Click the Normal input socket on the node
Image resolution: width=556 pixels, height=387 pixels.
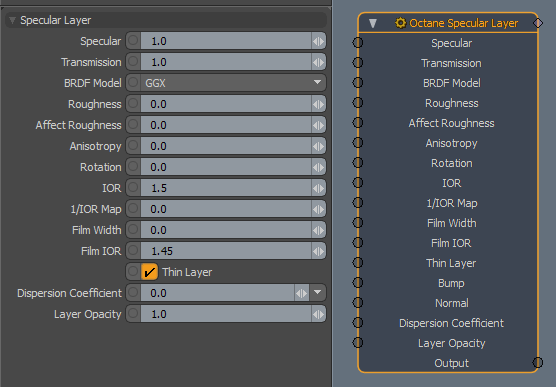[x=358, y=302]
